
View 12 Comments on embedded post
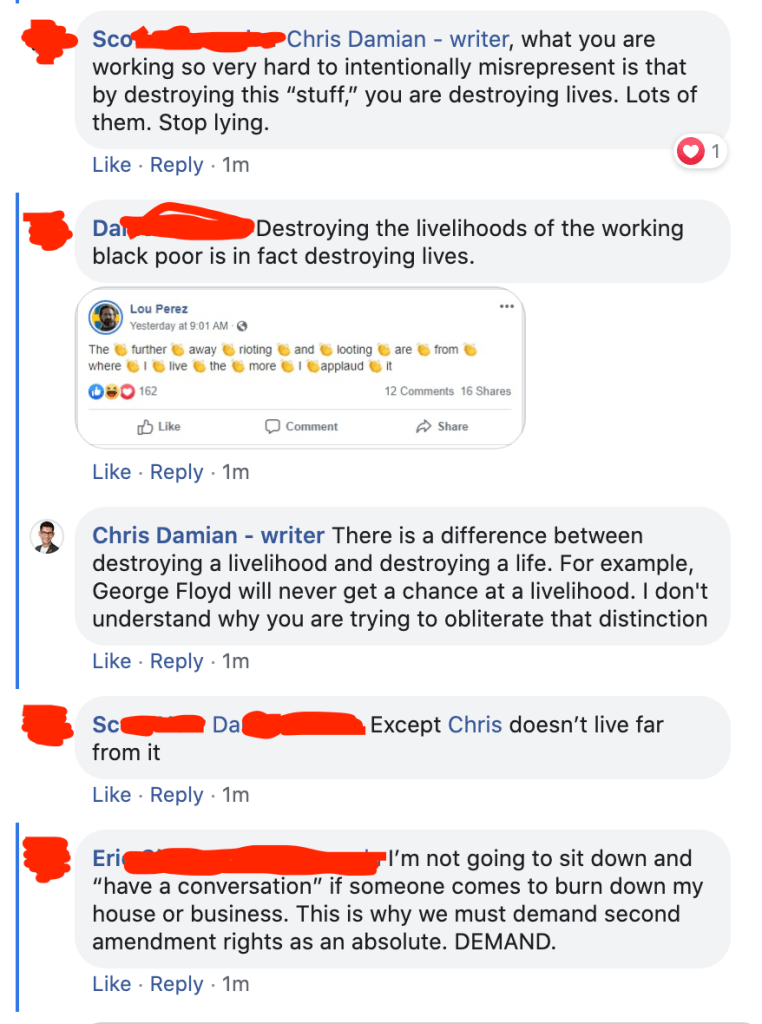tap(419, 391)
